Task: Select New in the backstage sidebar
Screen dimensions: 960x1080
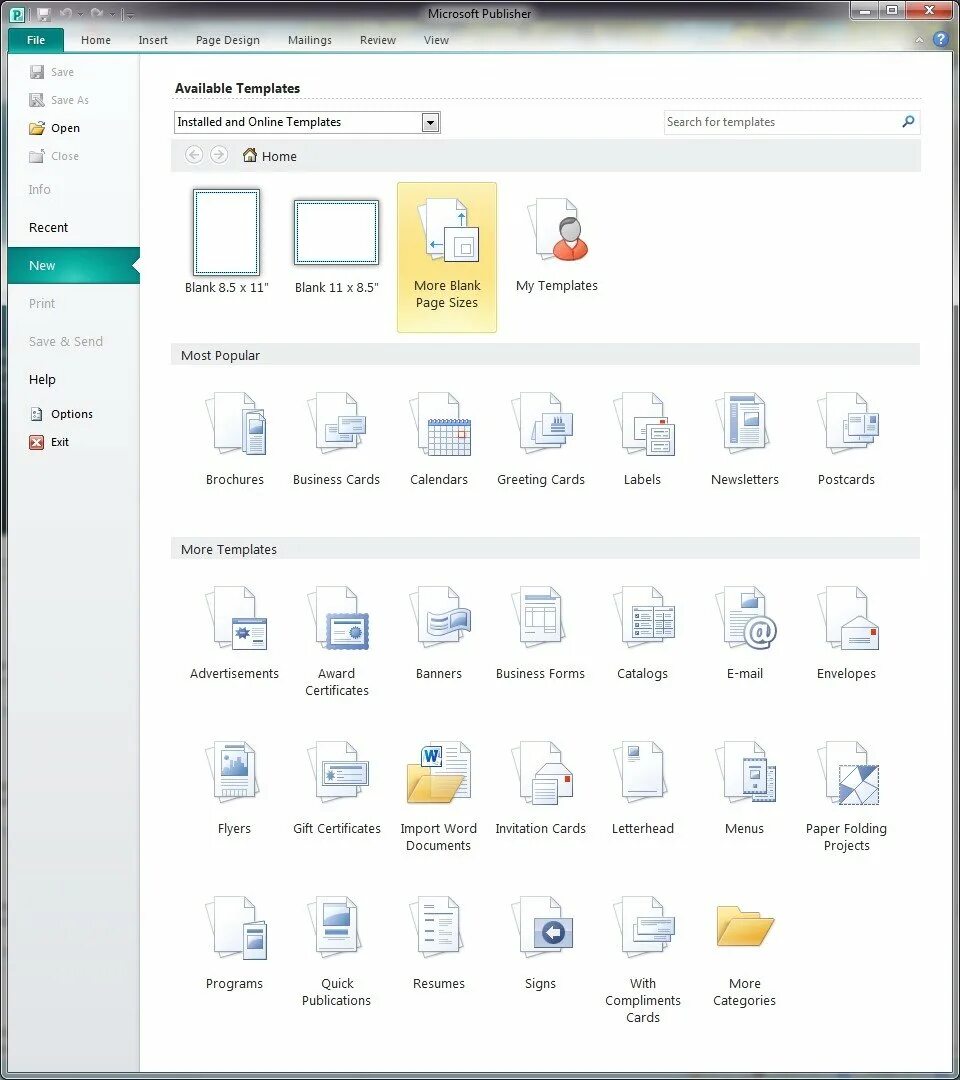Action: pos(74,265)
